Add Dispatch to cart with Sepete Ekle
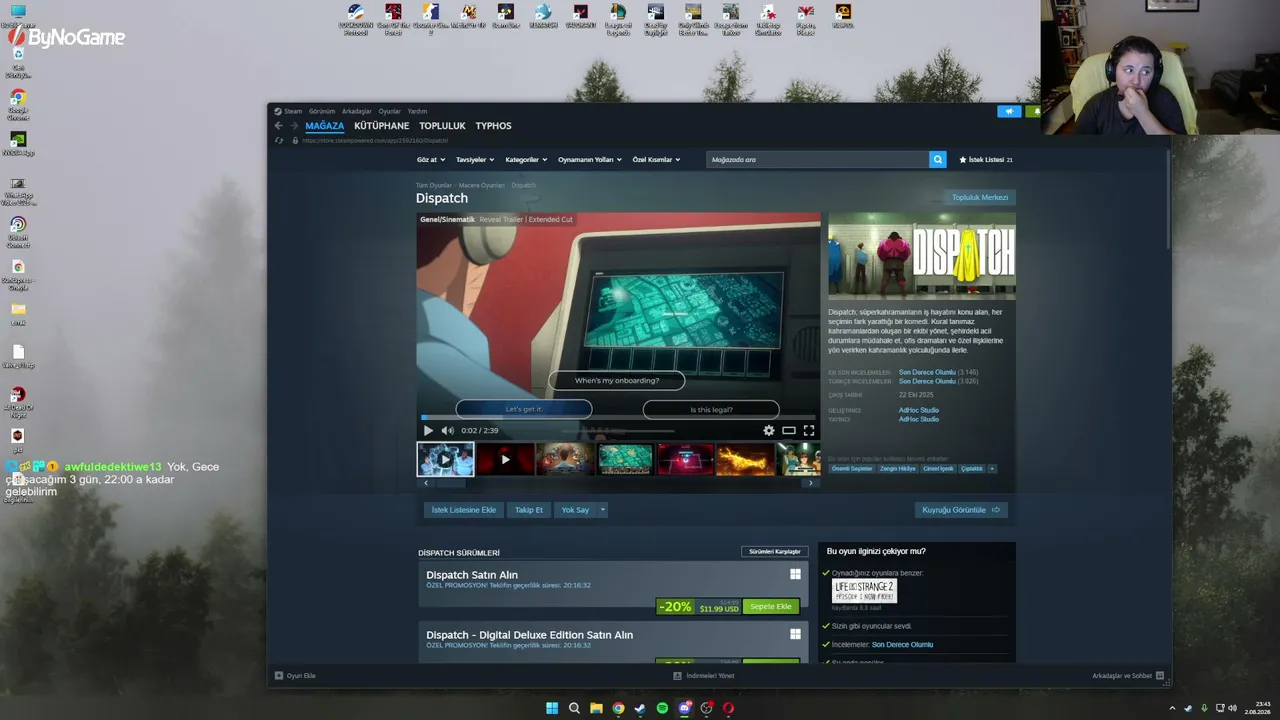1280x720 pixels. (x=771, y=607)
